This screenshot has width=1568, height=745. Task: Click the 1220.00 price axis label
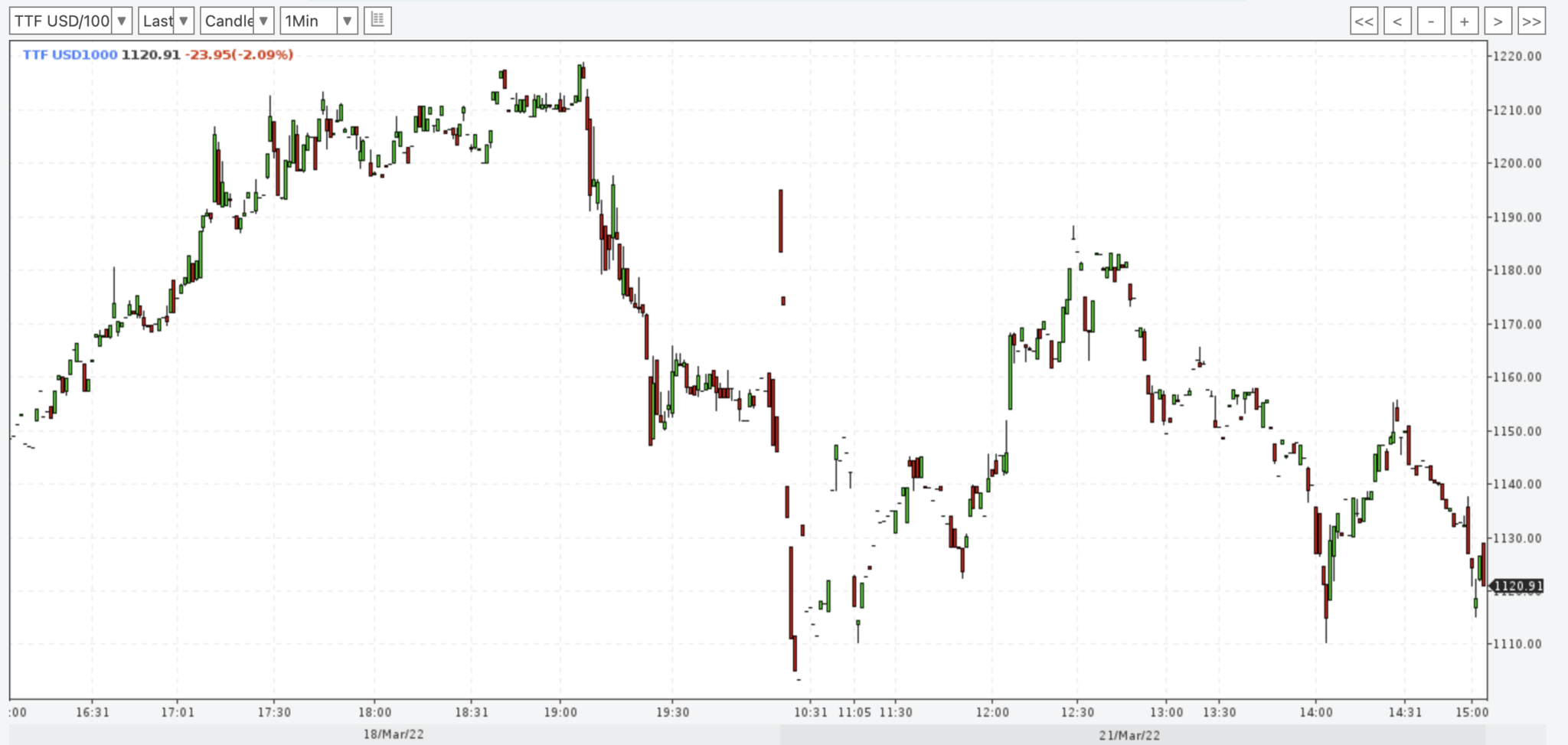coord(1517,56)
